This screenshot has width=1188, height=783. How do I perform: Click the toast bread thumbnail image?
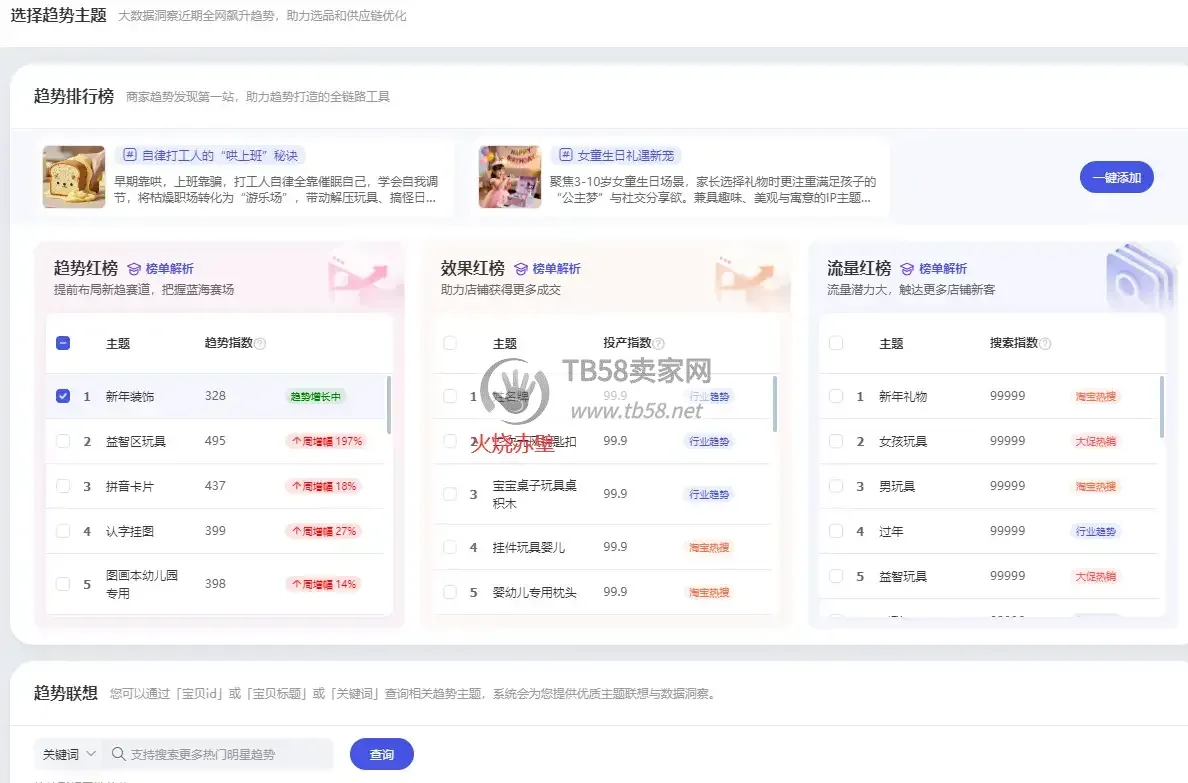73,177
